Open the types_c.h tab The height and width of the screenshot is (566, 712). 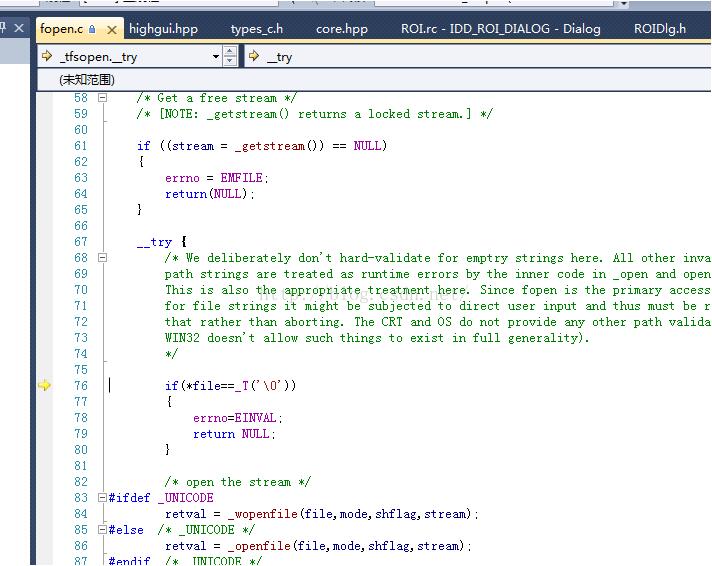(x=256, y=29)
